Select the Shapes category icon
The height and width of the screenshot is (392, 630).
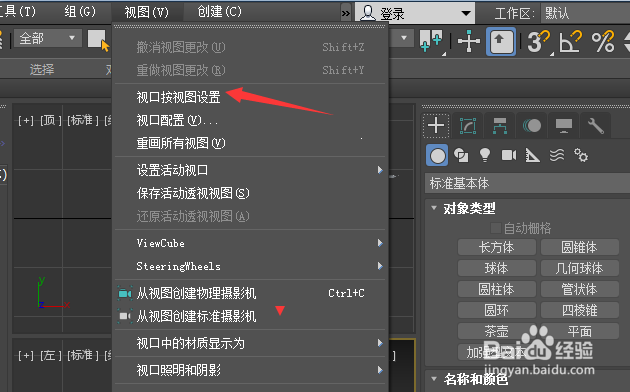point(461,155)
